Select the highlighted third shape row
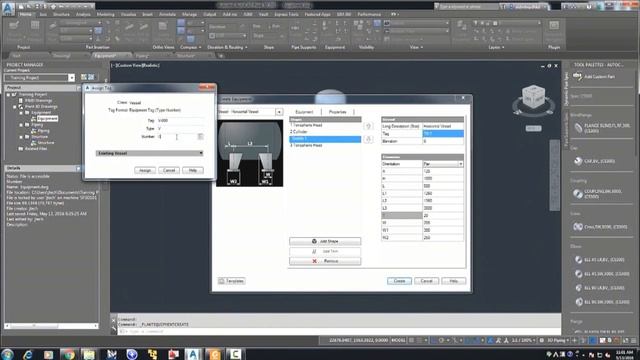640x360 pixels. (325, 139)
